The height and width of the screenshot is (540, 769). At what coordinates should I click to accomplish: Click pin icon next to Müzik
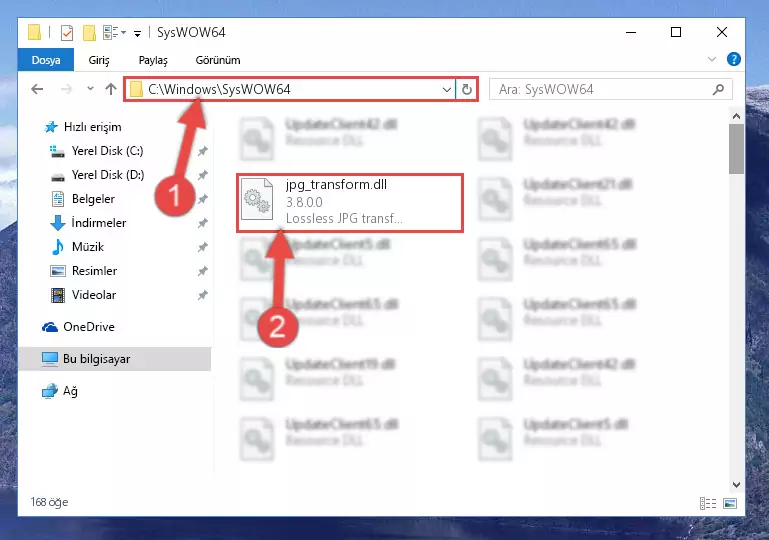pos(203,247)
